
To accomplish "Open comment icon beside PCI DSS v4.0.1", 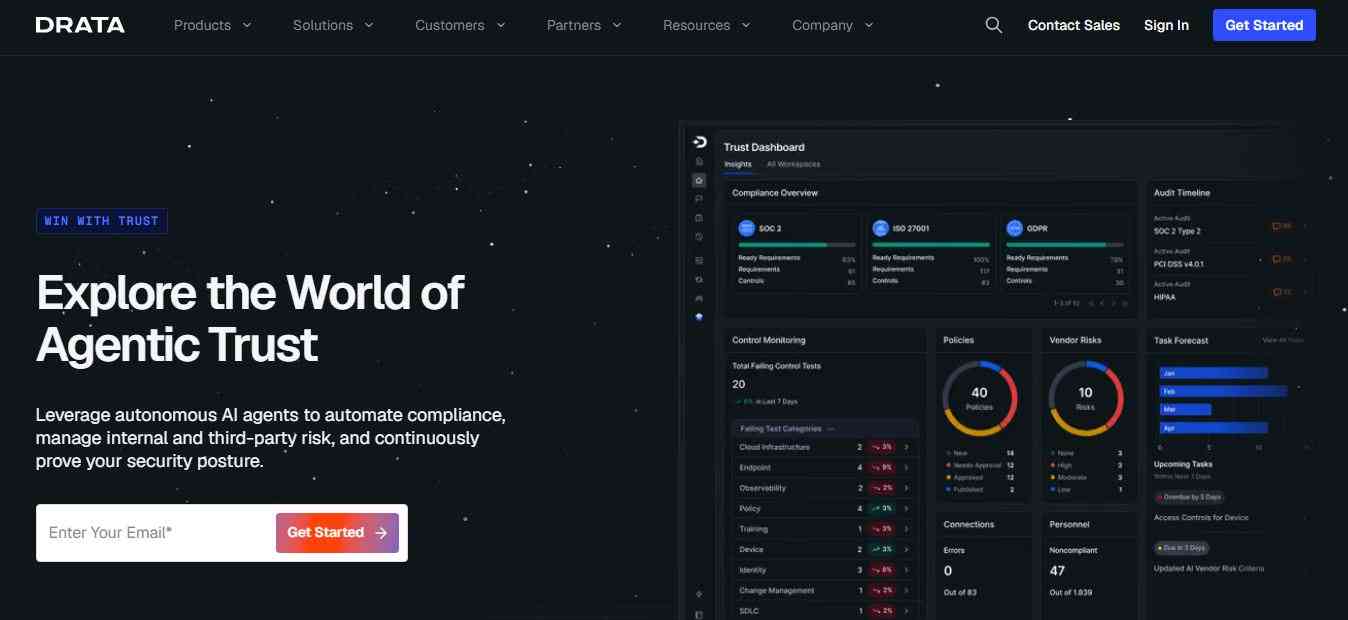I will [x=1281, y=259].
